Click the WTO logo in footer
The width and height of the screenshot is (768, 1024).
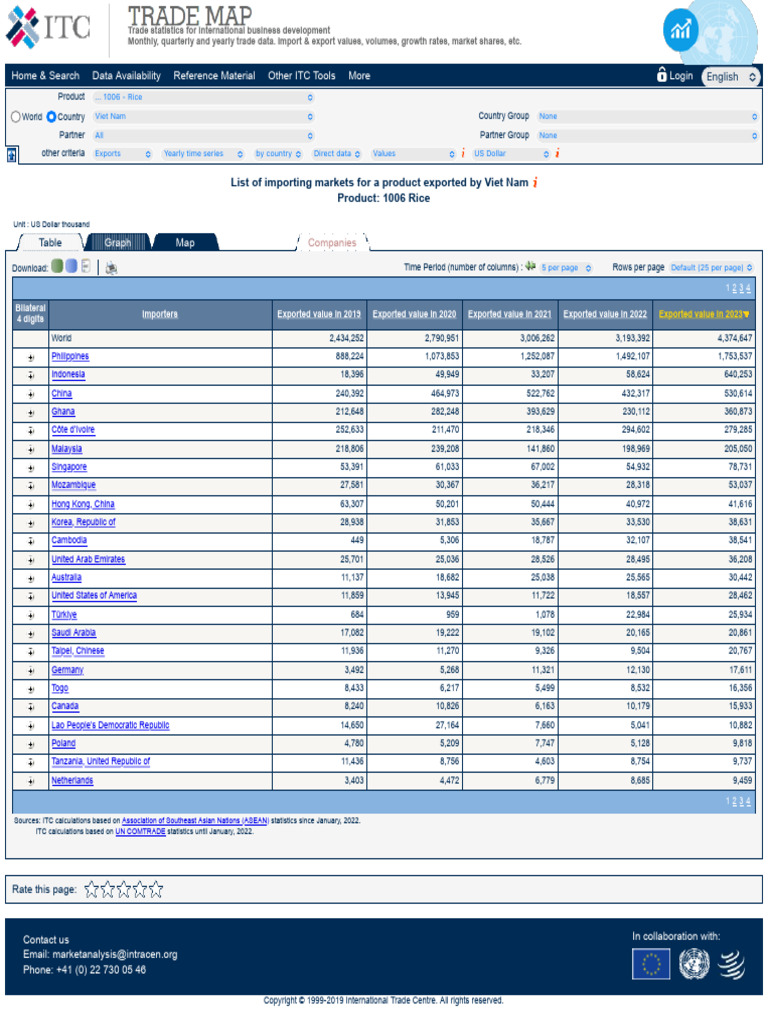coord(732,965)
